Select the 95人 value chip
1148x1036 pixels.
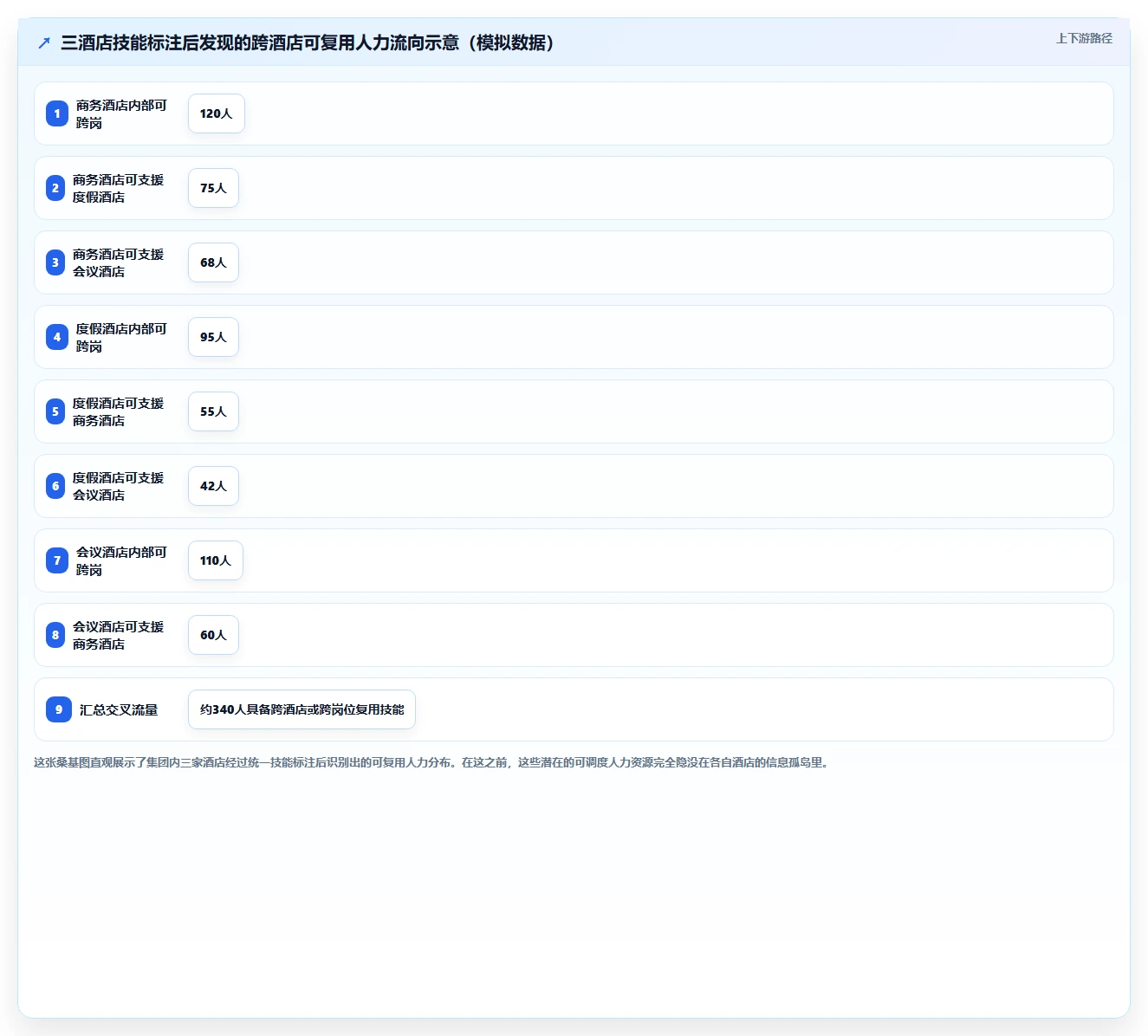(213, 337)
